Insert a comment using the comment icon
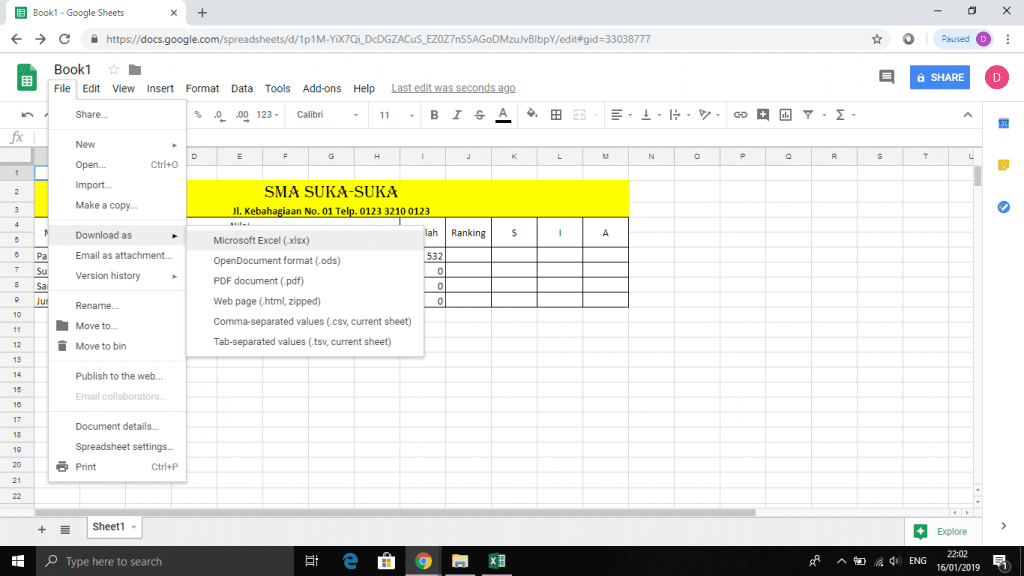The height and width of the screenshot is (576, 1024). click(x=762, y=115)
